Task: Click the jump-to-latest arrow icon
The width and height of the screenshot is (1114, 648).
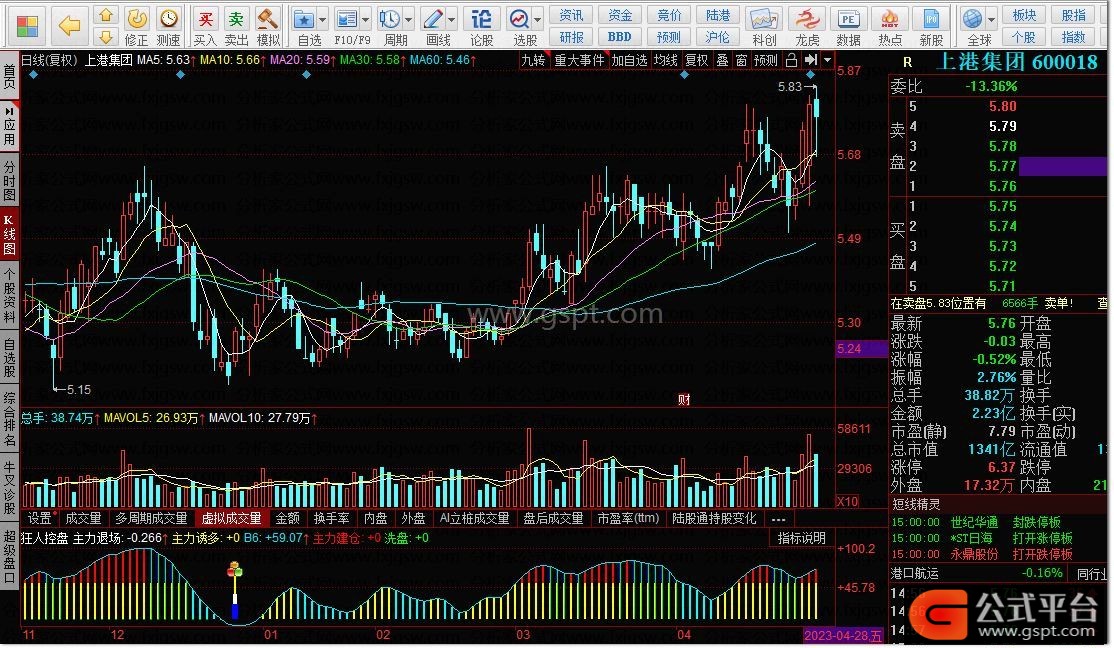Action: click(x=811, y=60)
